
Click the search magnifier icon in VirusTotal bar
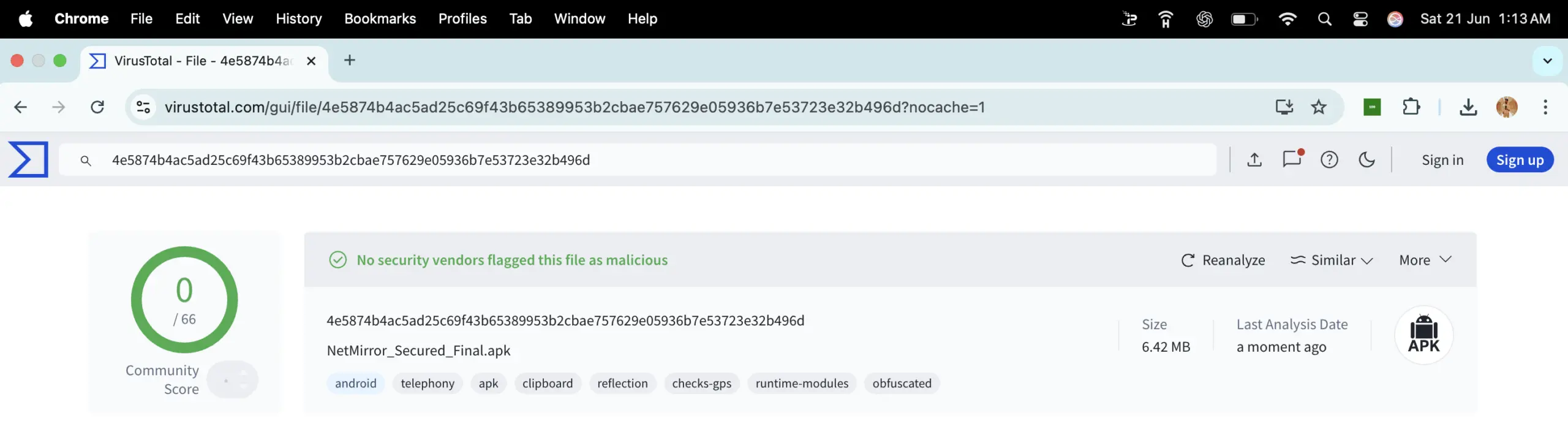click(x=86, y=161)
